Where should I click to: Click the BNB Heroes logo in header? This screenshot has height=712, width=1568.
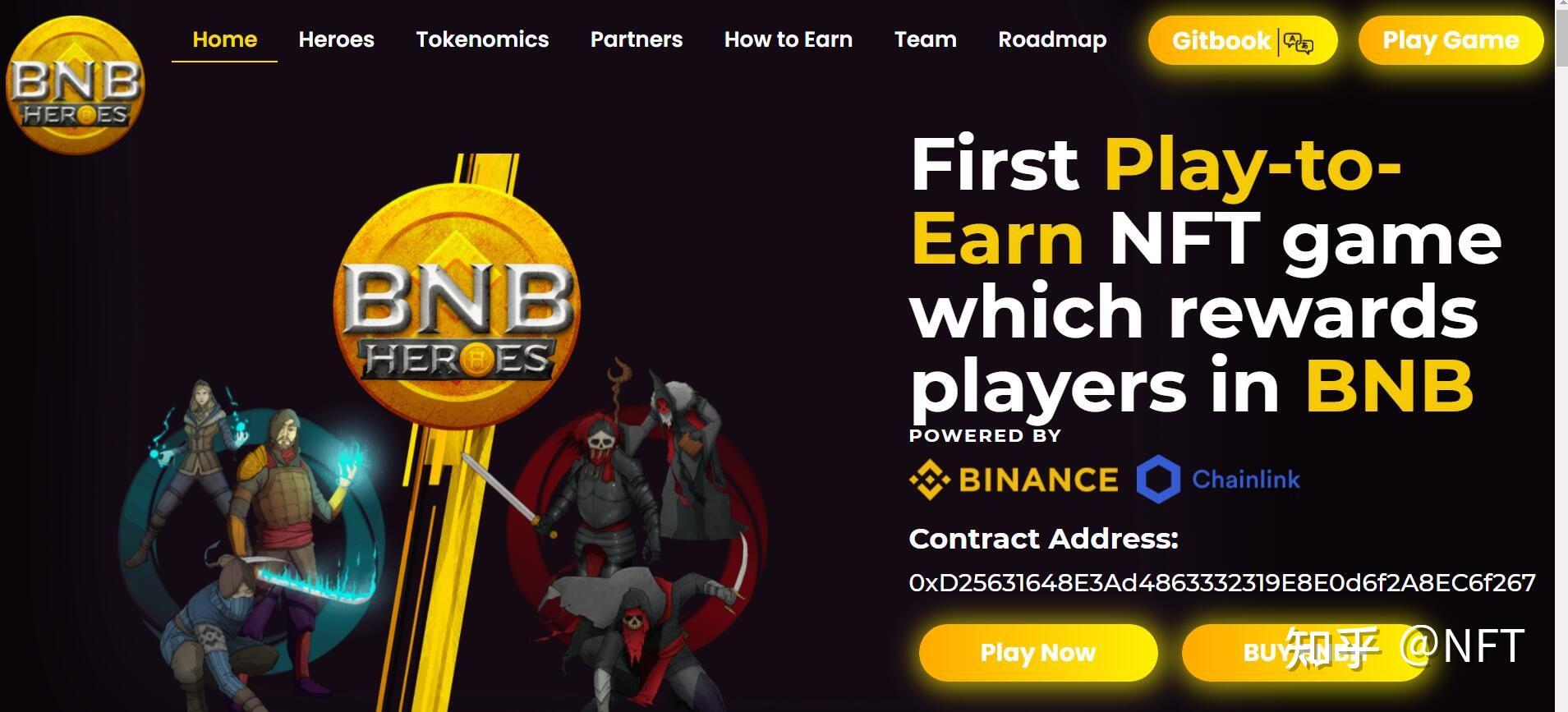75,85
